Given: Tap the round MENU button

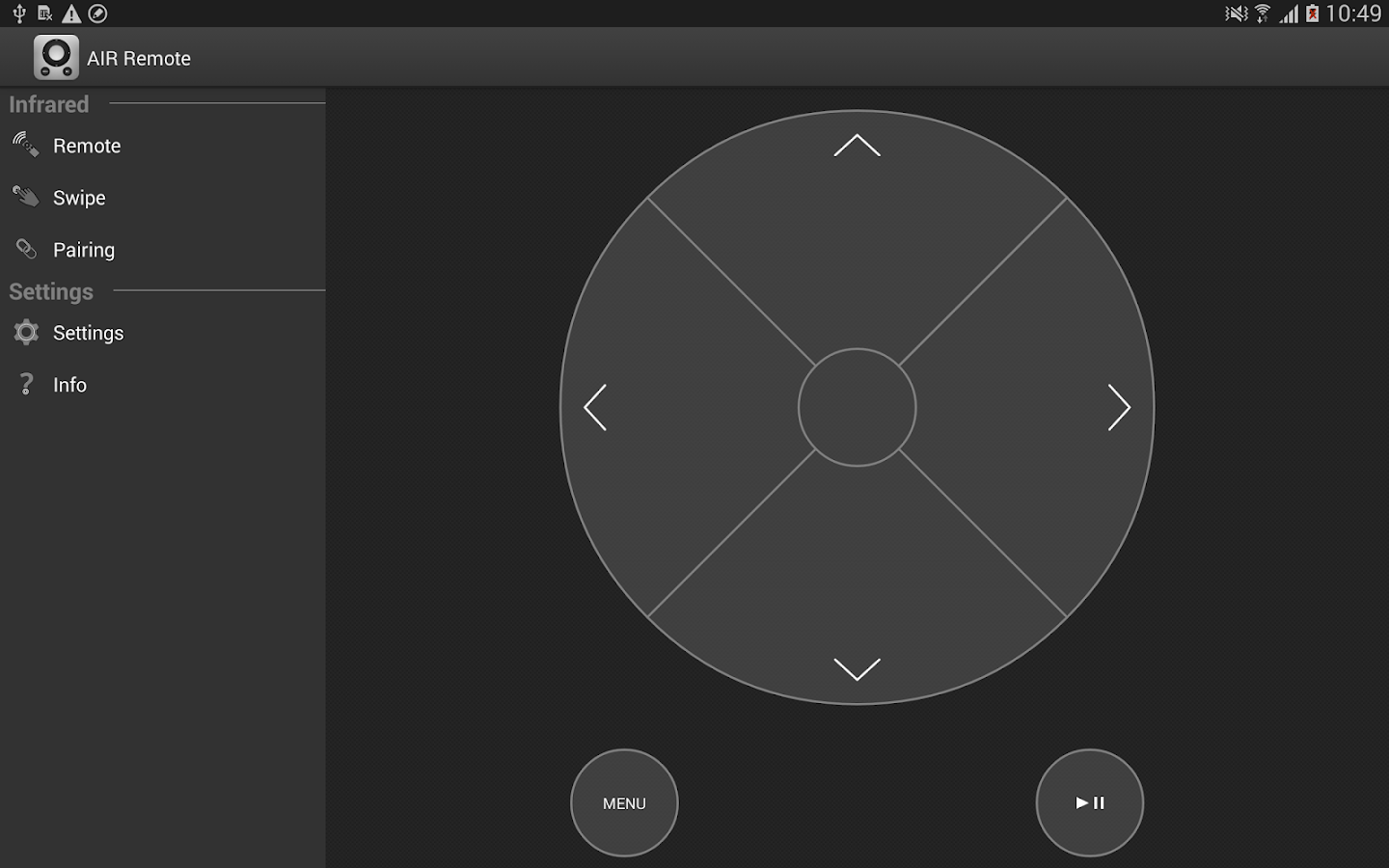Looking at the screenshot, I should click(x=624, y=802).
